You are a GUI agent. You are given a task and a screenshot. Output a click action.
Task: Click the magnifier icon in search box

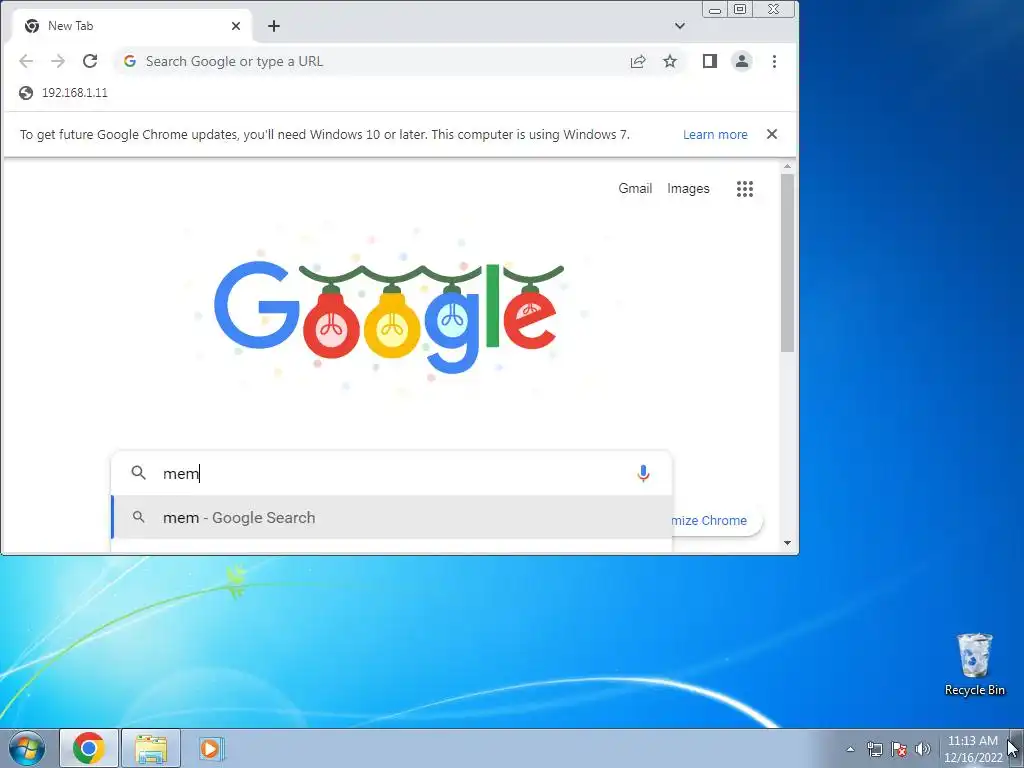click(138, 473)
